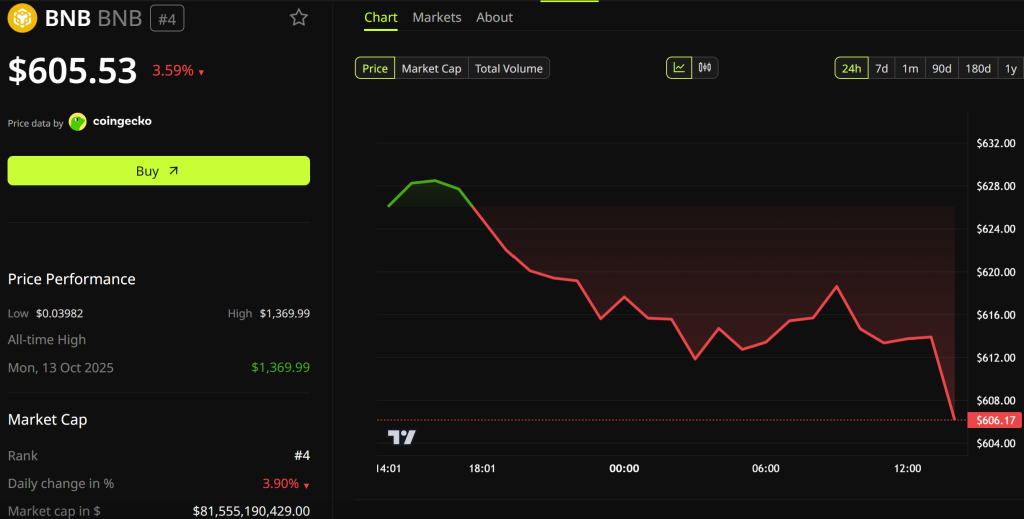Click the 06:00 time axis label
Image resolution: width=1024 pixels, height=519 pixels.
tap(766, 469)
